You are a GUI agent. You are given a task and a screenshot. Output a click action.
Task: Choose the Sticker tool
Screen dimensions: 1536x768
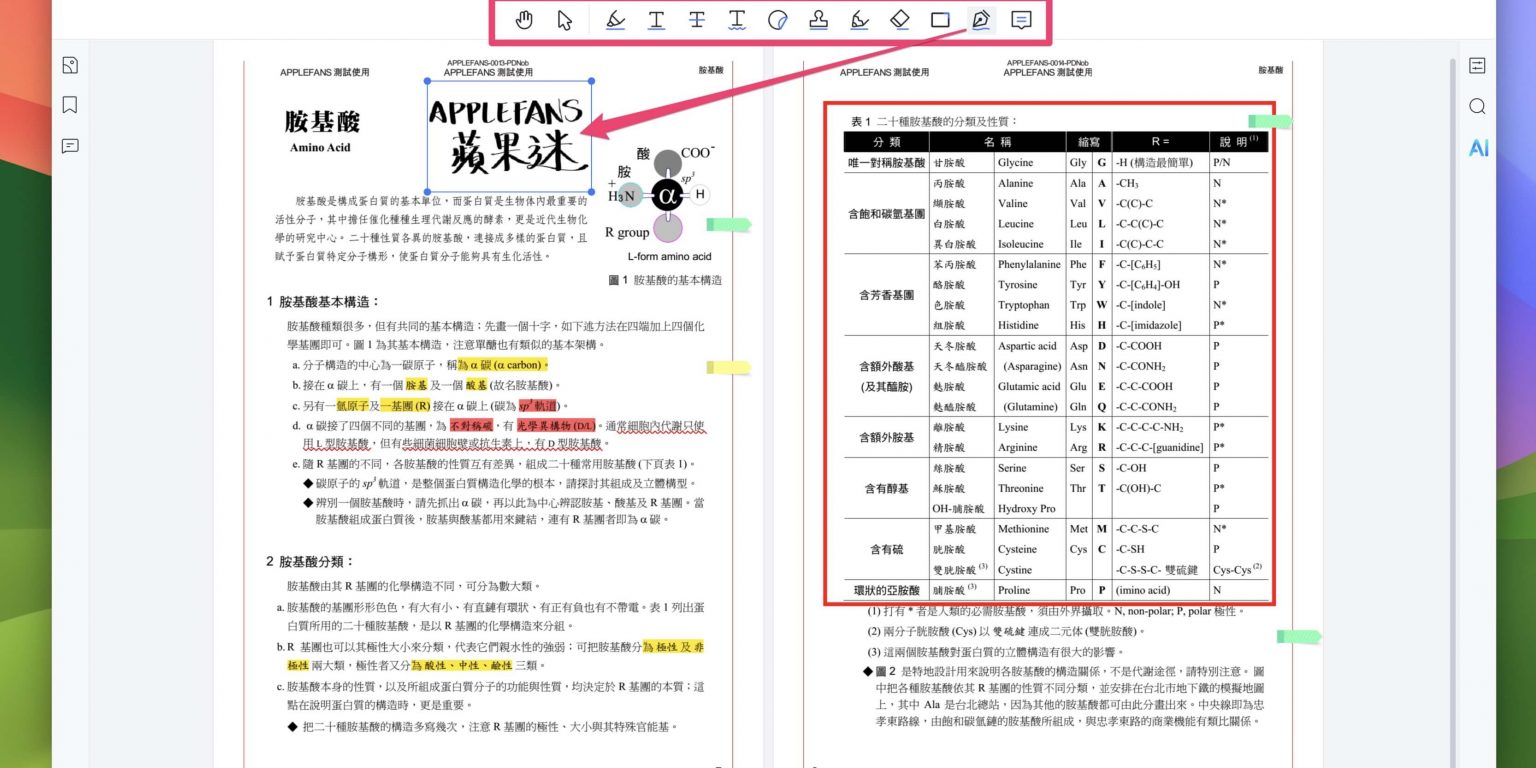tap(778, 20)
